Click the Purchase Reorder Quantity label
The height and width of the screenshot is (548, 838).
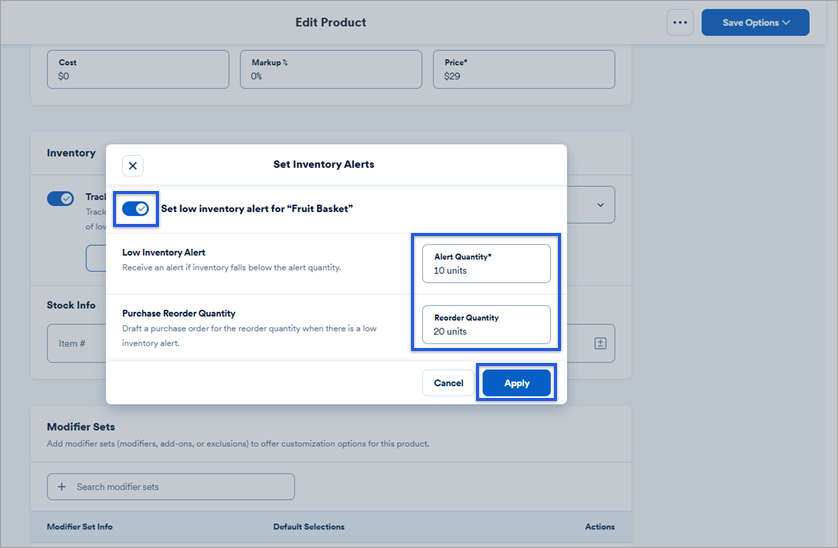pyautogui.click(x=179, y=313)
